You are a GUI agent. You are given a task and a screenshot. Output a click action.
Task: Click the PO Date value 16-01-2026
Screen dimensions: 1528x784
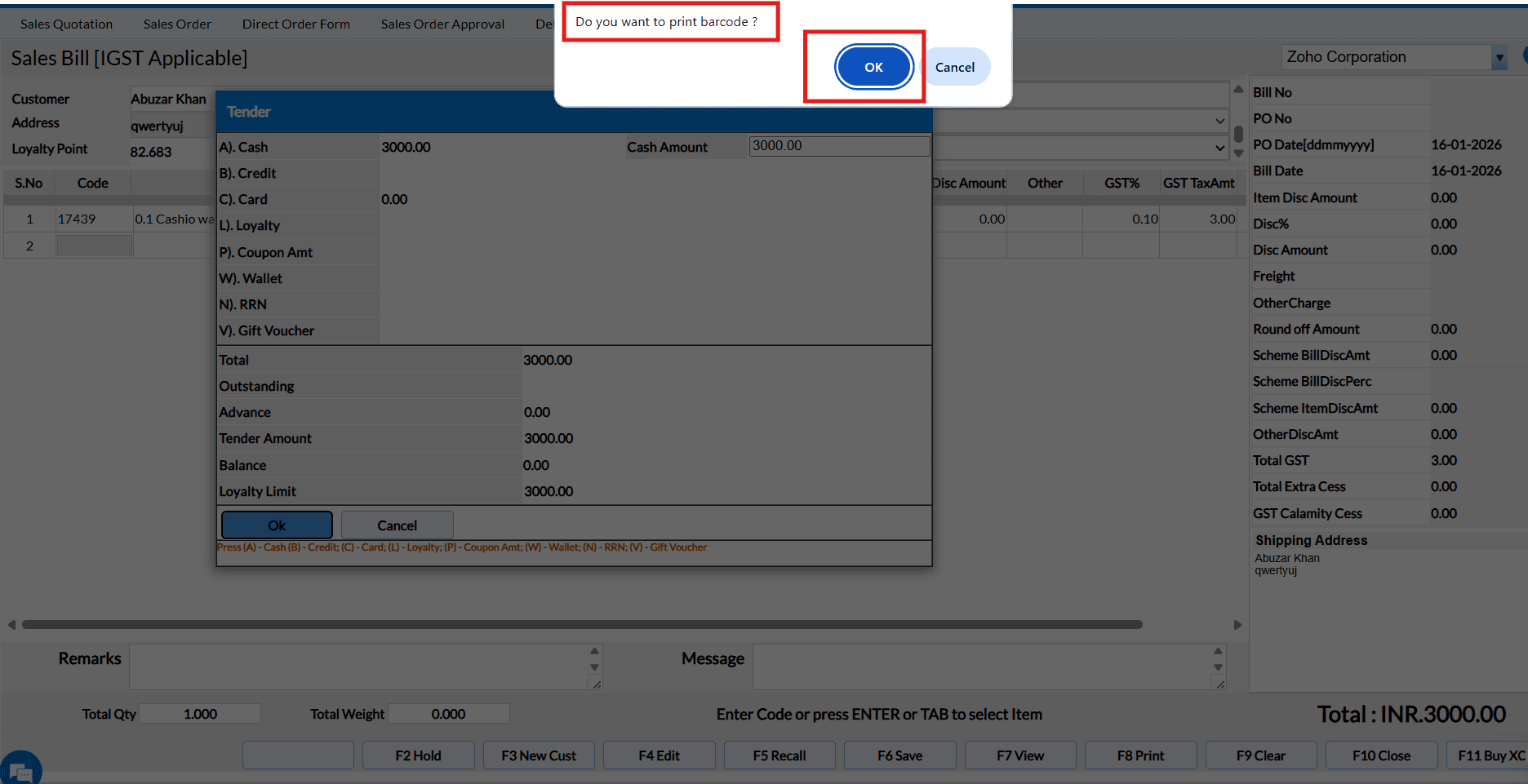tap(1466, 144)
